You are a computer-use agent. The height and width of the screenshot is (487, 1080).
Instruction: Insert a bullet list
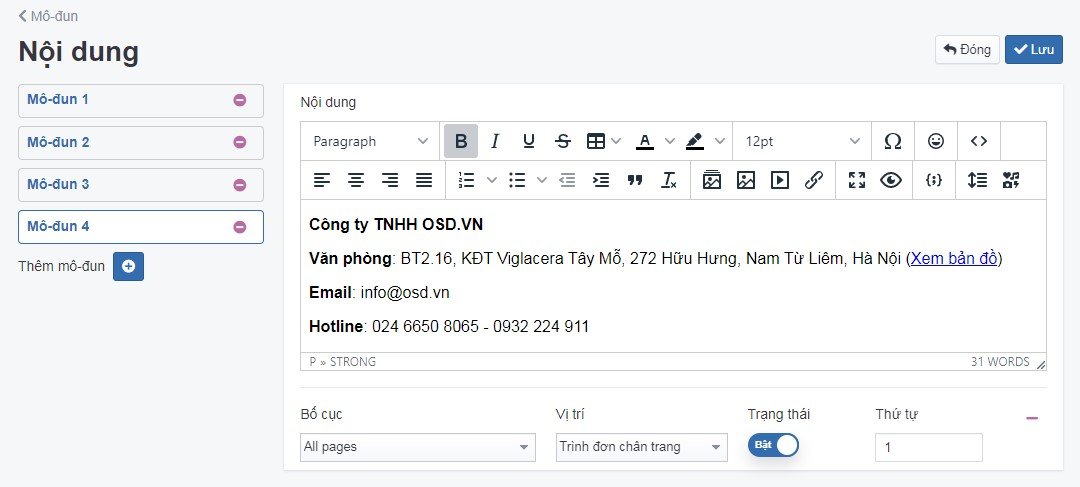517,180
